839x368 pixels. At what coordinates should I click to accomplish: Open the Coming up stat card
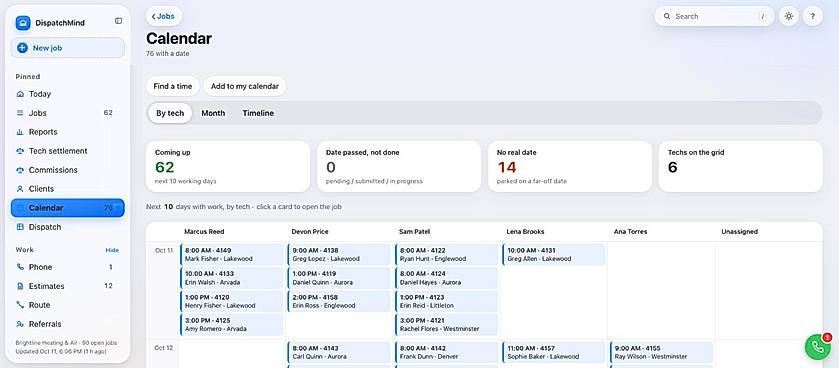pos(228,166)
